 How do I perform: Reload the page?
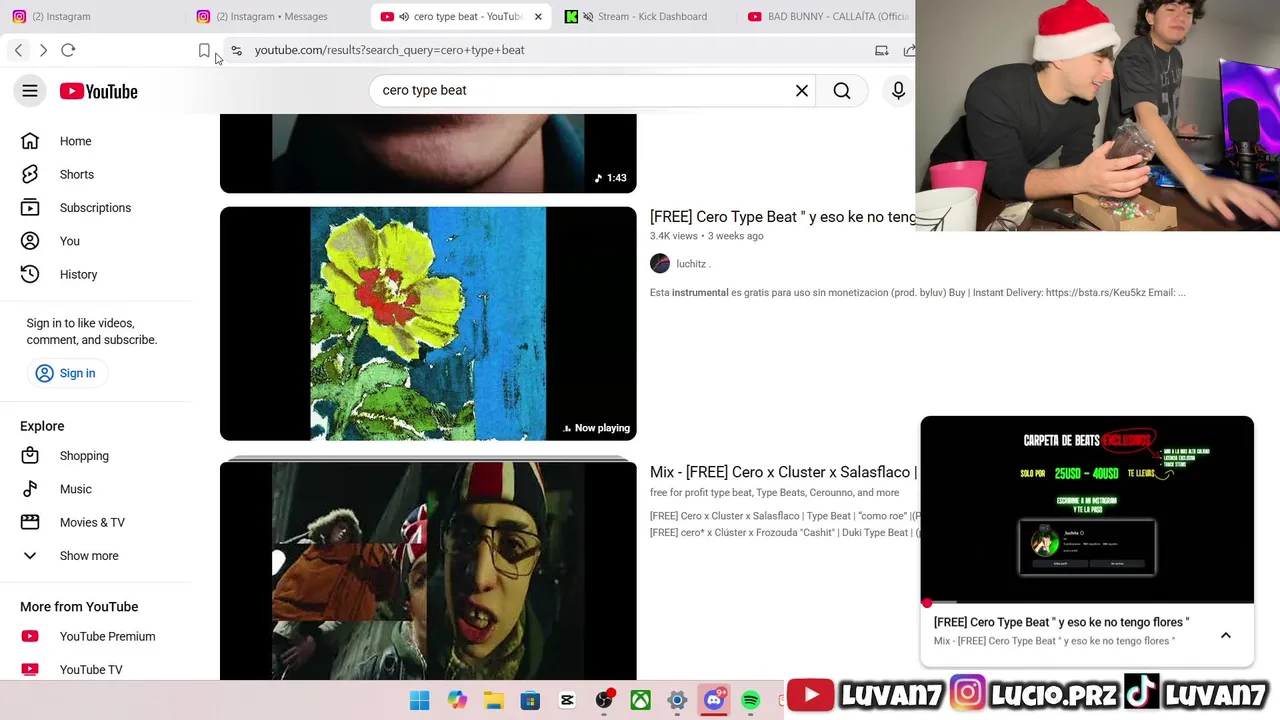pyautogui.click(x=68, y=50)
